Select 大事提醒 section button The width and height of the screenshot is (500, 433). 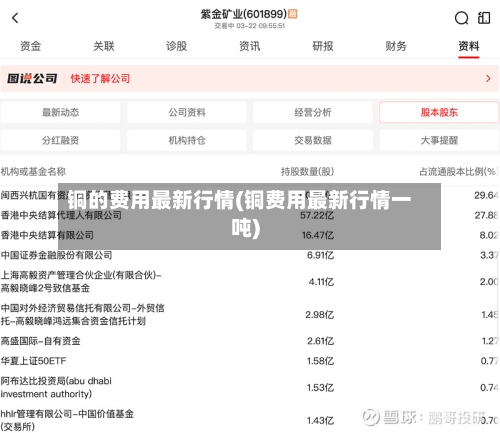(x=439, y=140)
